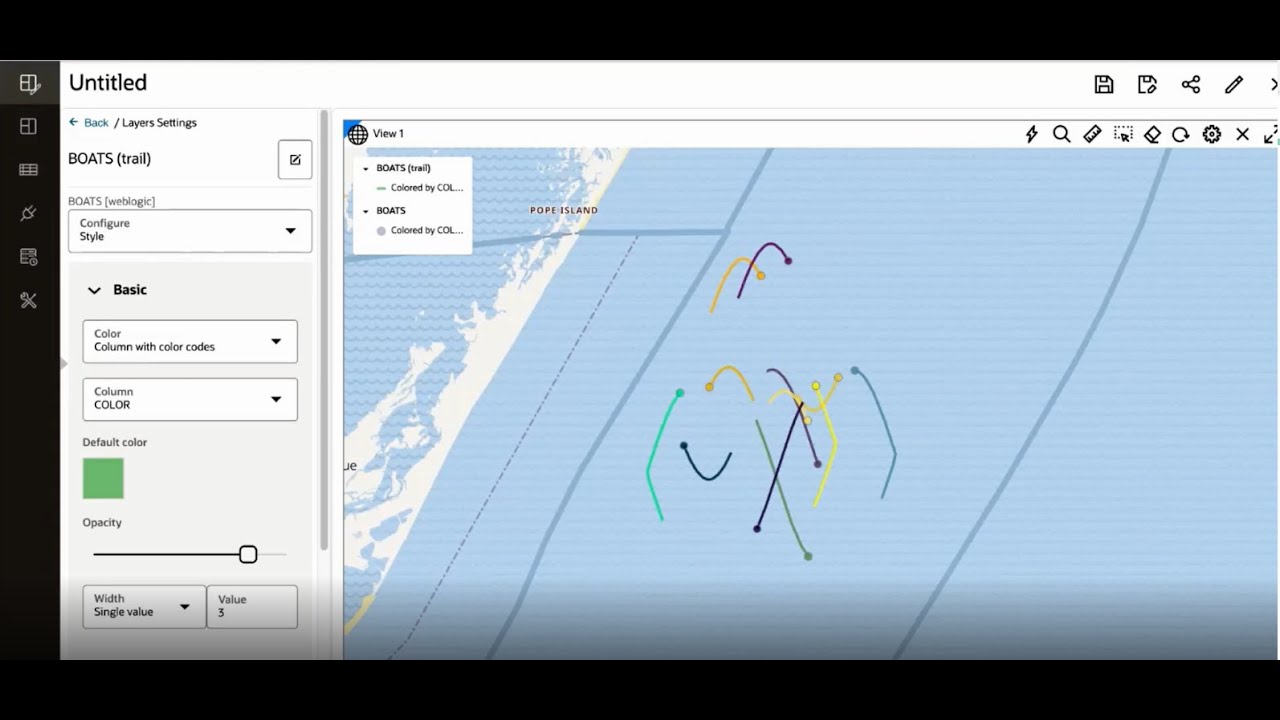Viewport: 1280px width, 720px height.
Task: Open the Column COLOR dropdown
Action: (x=190, y=399)
